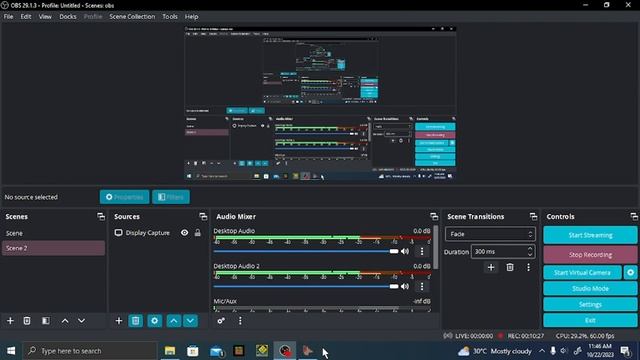Open Windows Start menu
Image resolution: width=640 pixels, height=360 pixels.
tap(11, 351)
